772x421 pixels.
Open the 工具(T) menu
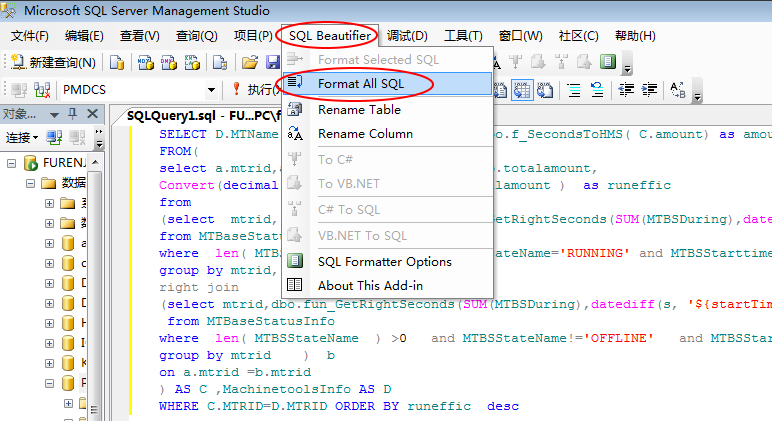(x=463, y=36)
